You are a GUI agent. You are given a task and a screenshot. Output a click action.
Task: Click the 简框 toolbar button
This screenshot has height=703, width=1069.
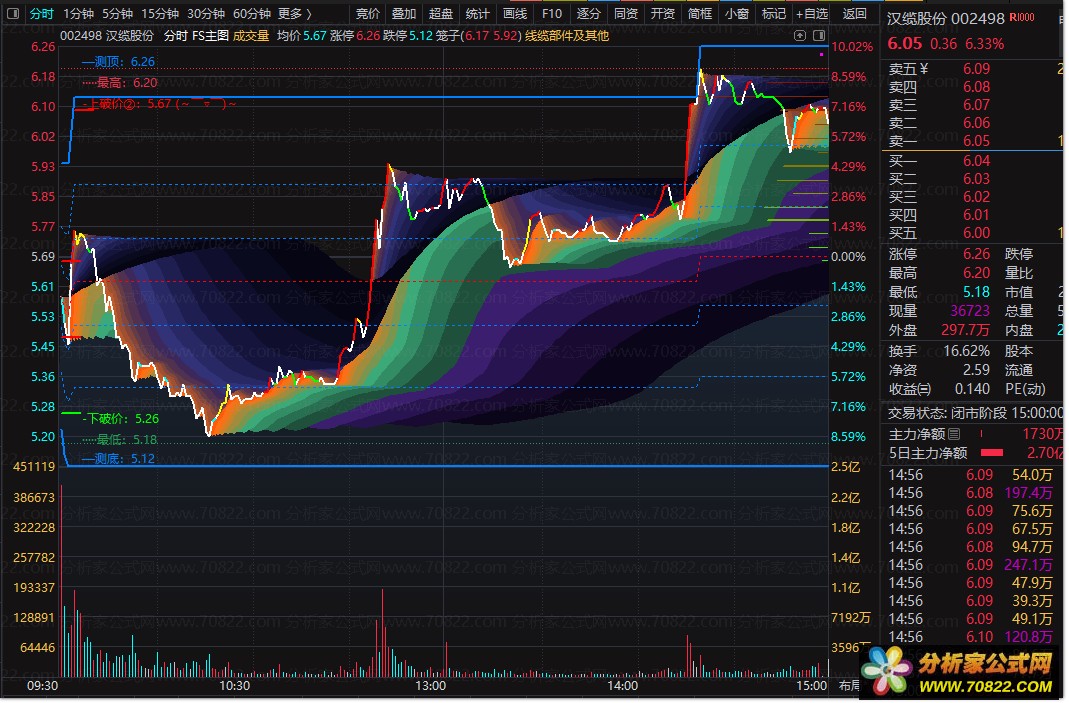[x=699, y=14]
